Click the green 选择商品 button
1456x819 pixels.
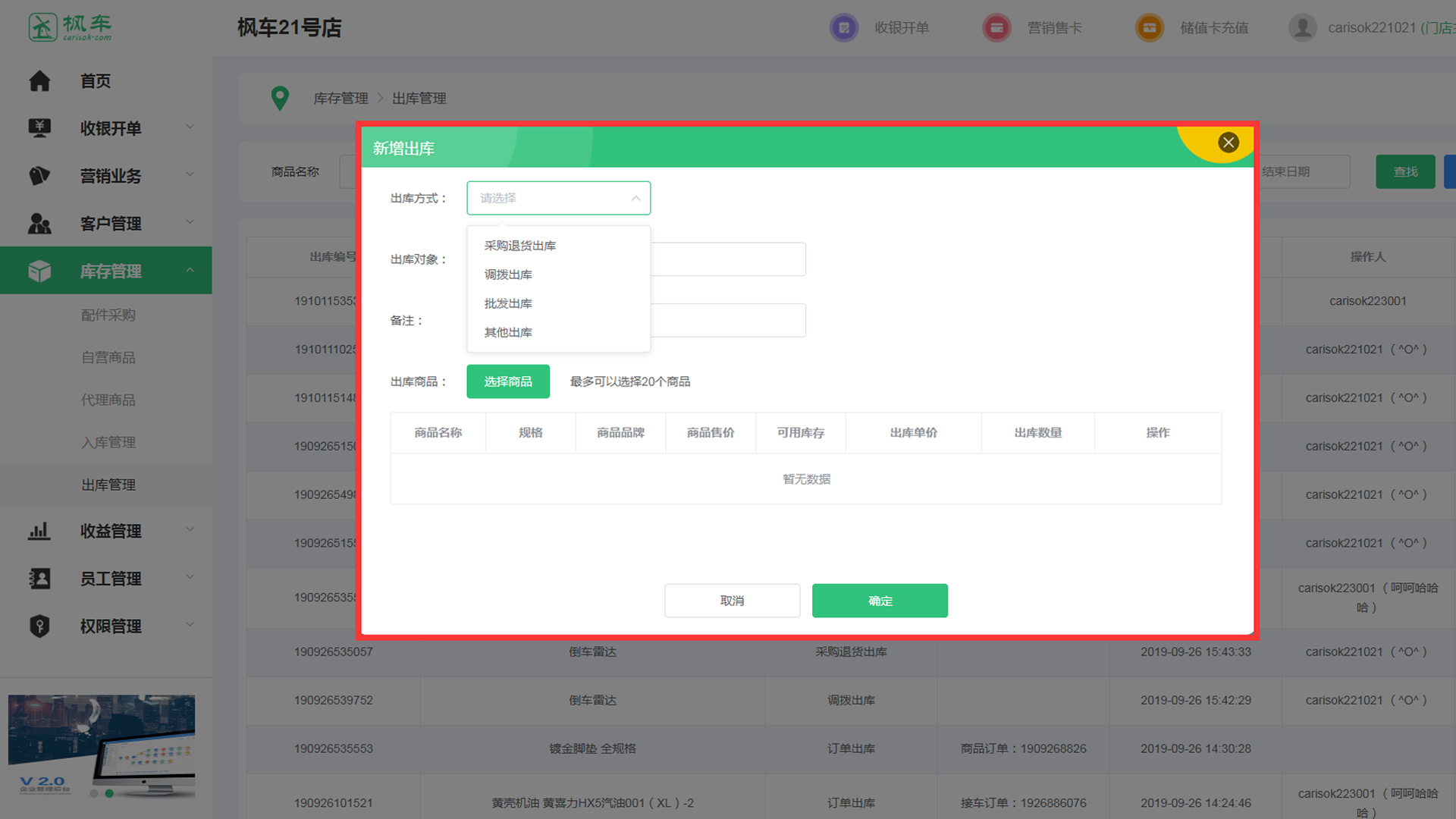pyautogui.click(x=508, y=381)
